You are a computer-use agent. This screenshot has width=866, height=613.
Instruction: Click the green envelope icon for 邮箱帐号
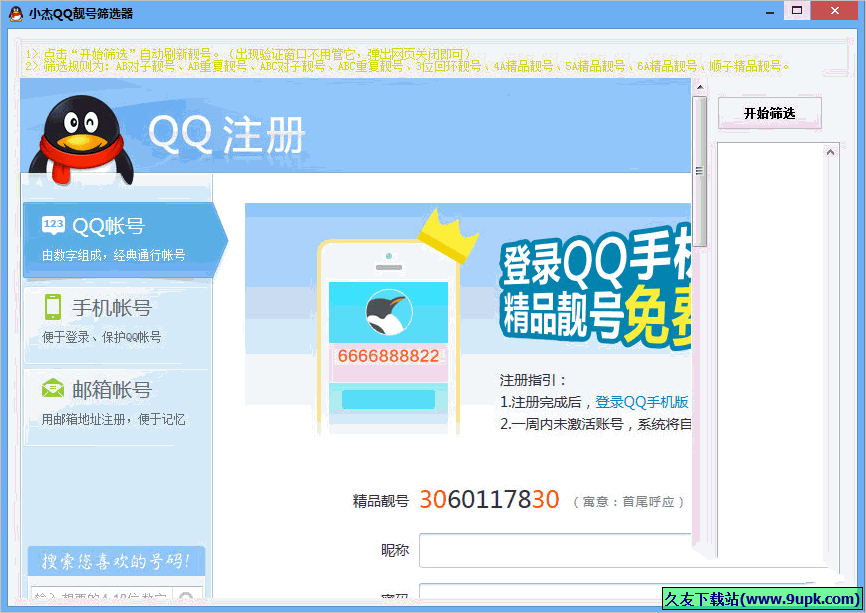pyautogui.click(x=53, y=388)
